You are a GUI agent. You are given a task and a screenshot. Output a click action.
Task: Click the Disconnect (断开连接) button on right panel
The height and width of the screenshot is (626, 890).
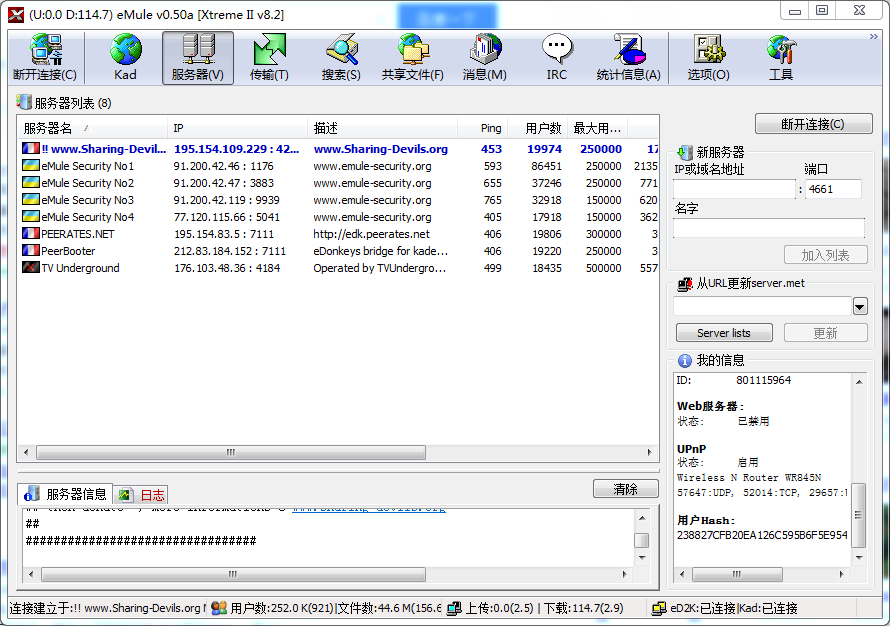coord(813,124)
